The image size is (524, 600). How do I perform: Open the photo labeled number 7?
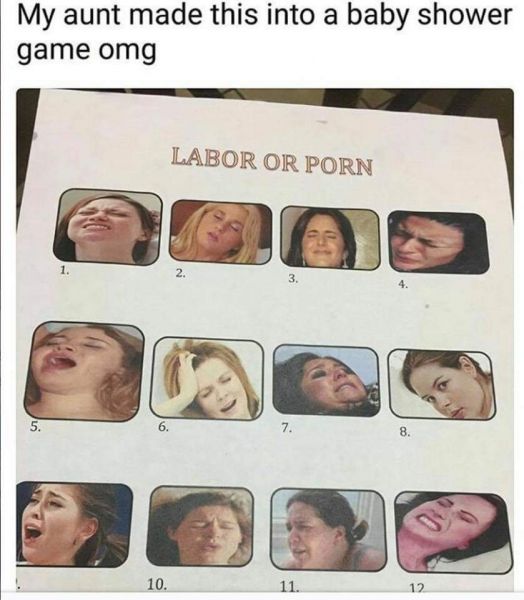point(326,380)
